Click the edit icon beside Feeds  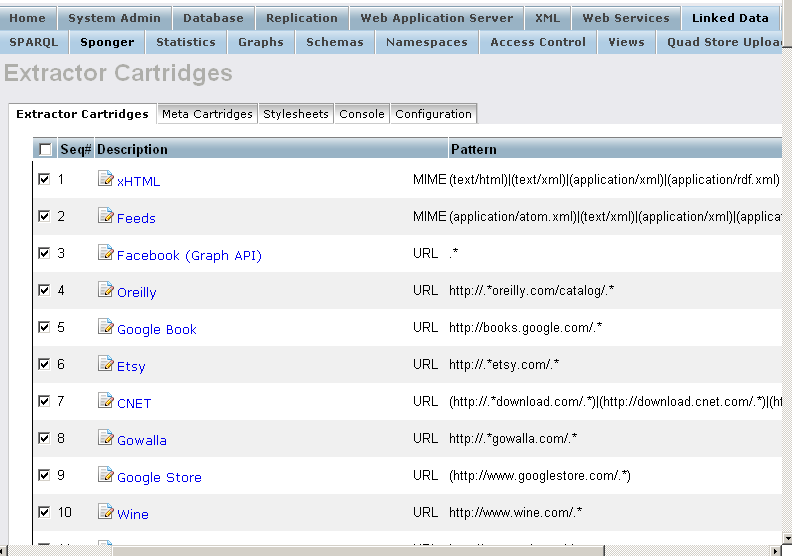pyautogui.click(x=106, y=217)
